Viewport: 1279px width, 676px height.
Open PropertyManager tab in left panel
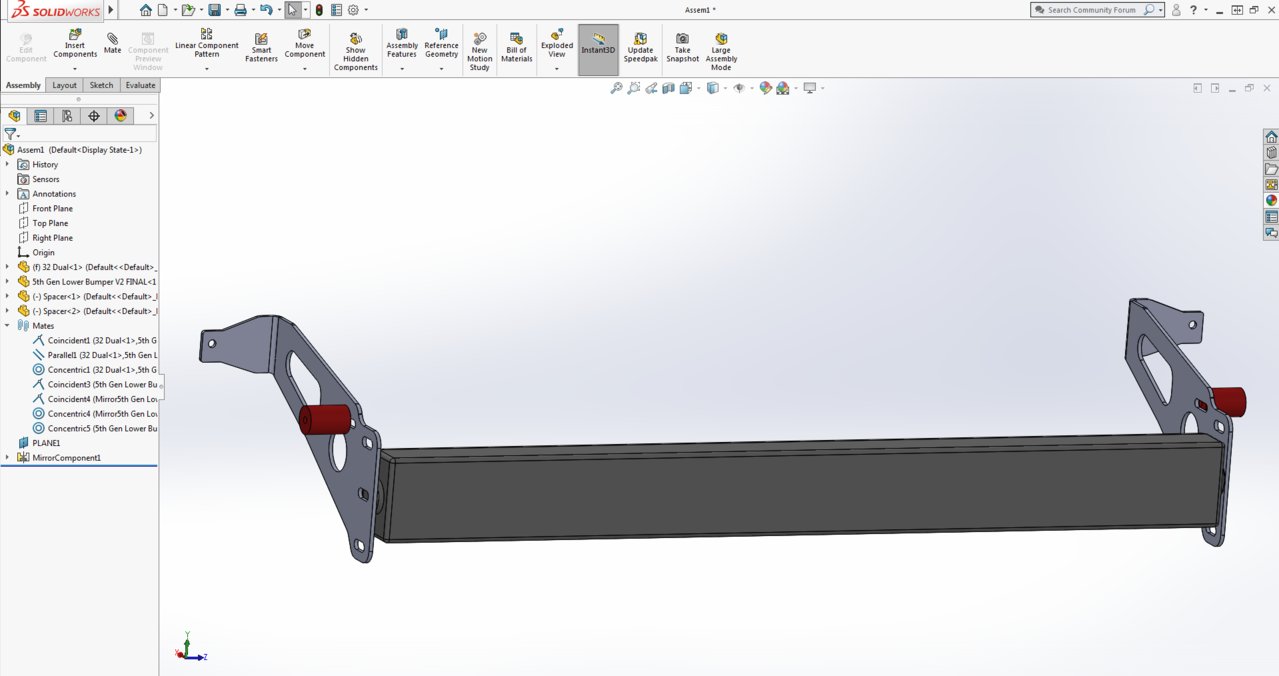pyautogui.click(x=40, y=116)
